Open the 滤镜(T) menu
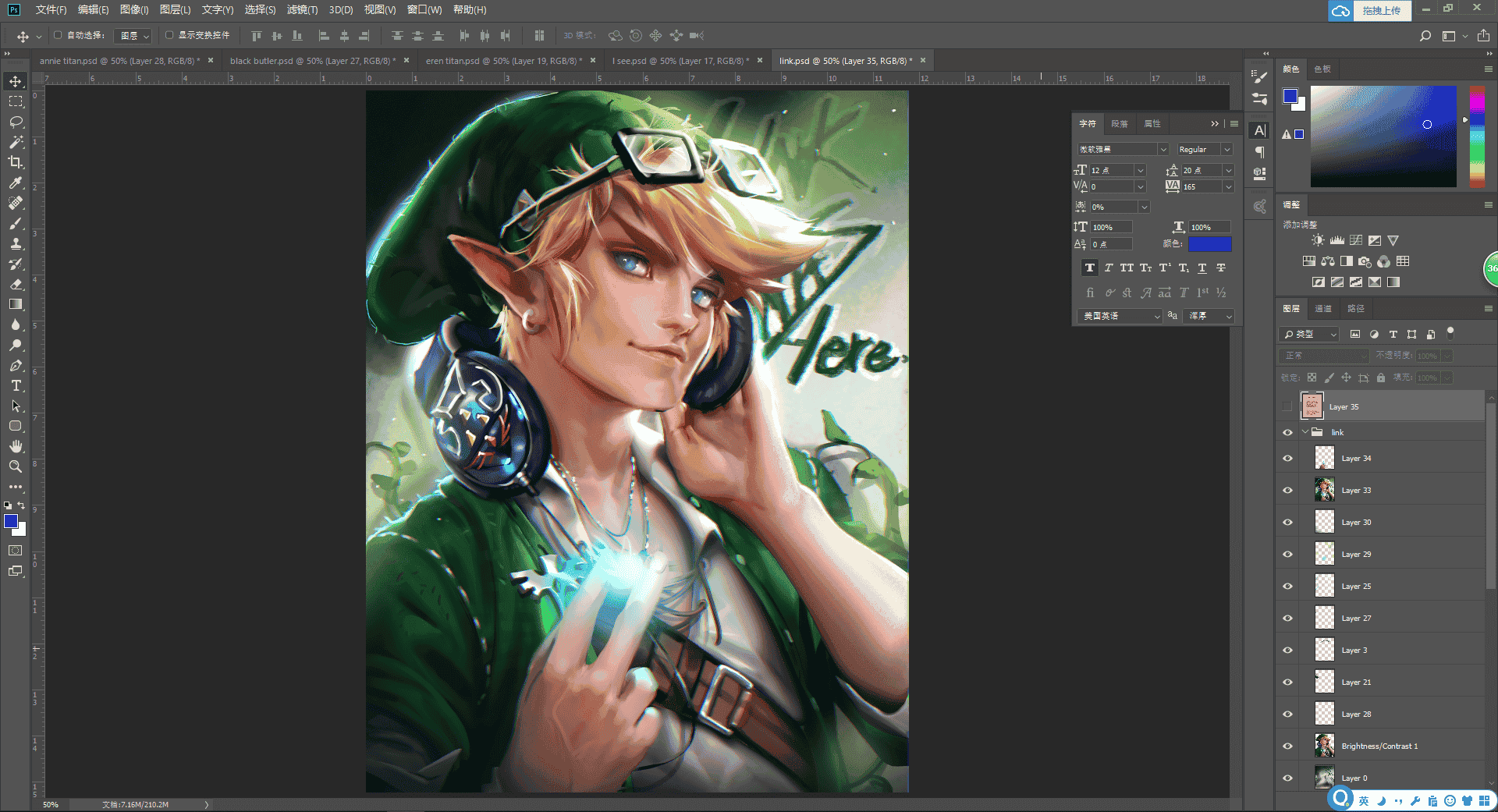Image resolution: width=1498 pixels, height=812 pixels. (x=302, y=9)
